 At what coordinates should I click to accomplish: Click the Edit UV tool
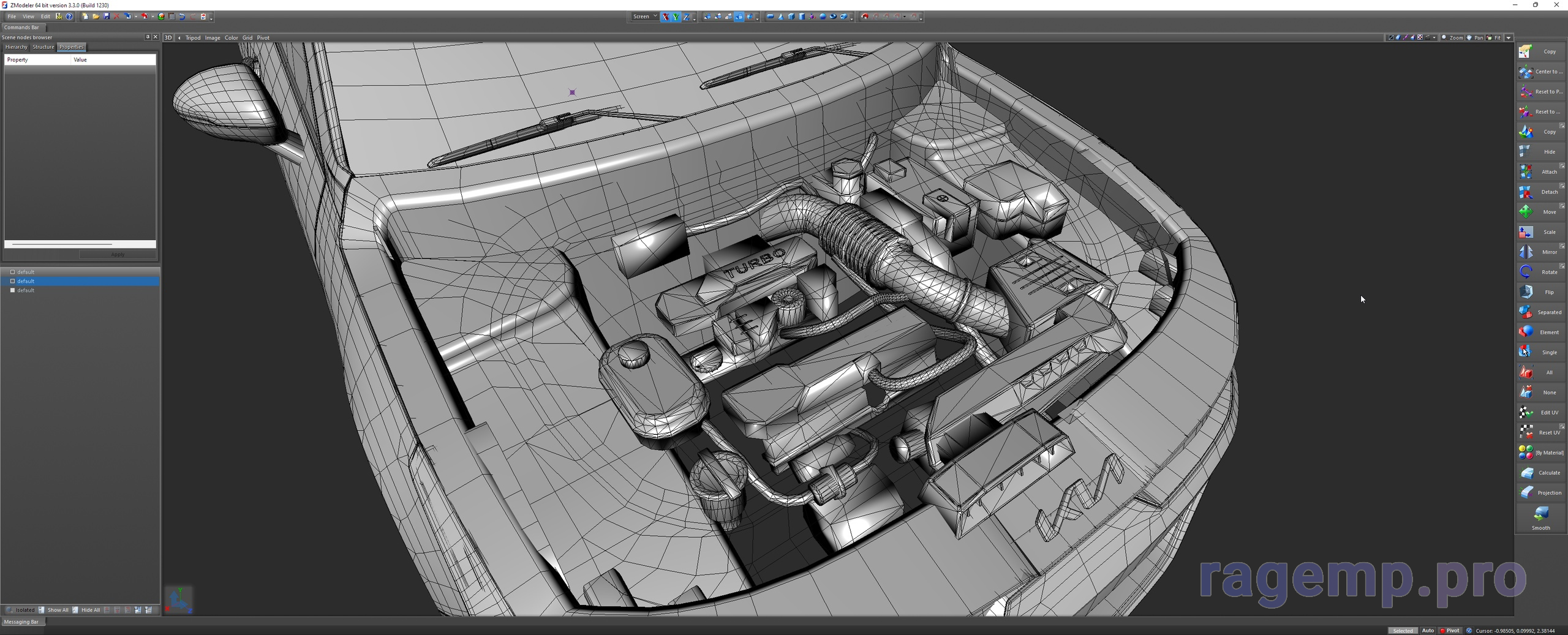[x=1540, y=412]
